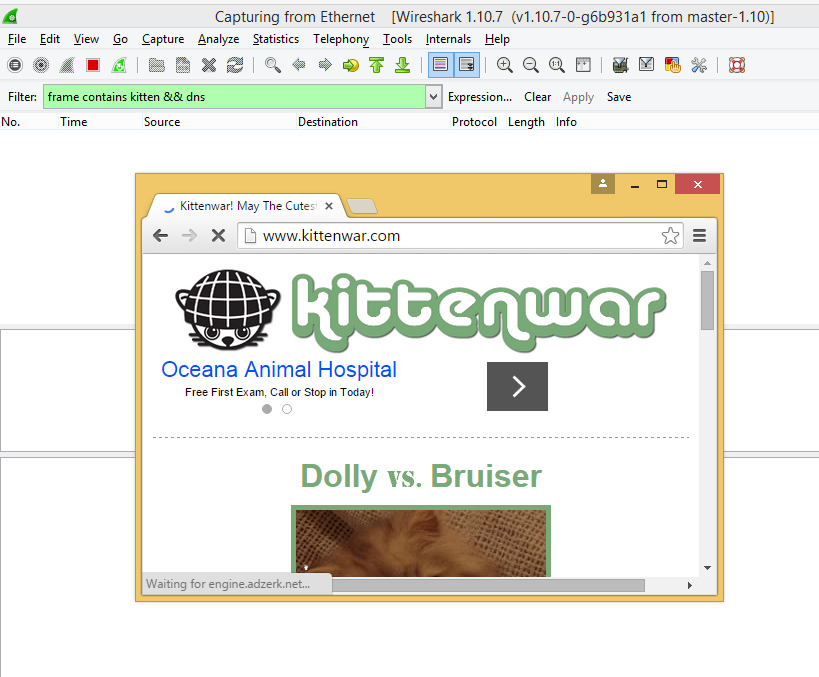This screenshot has height=677, width=819.
Task: Bookmark this page with star icon
Action: point(671,236)
